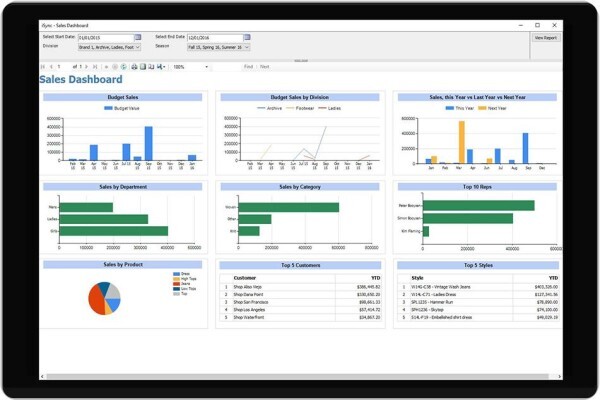The image size is (600, 400).
Task: Click the current page number box
Action: point(63,67)
